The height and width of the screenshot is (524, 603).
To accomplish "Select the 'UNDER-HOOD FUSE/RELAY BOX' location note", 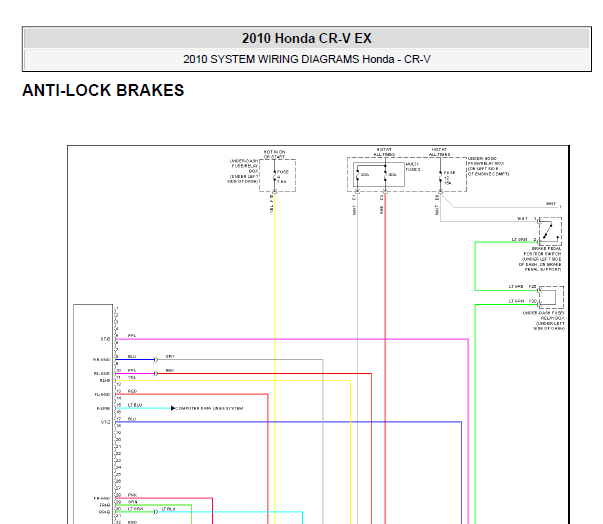I will (488, 166).
